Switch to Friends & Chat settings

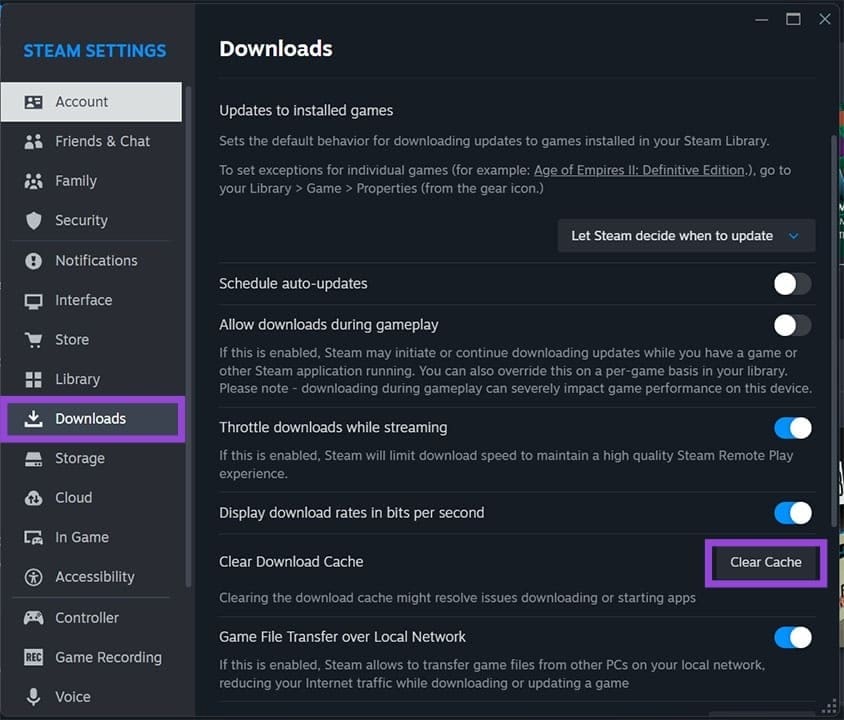coord(102,142)
